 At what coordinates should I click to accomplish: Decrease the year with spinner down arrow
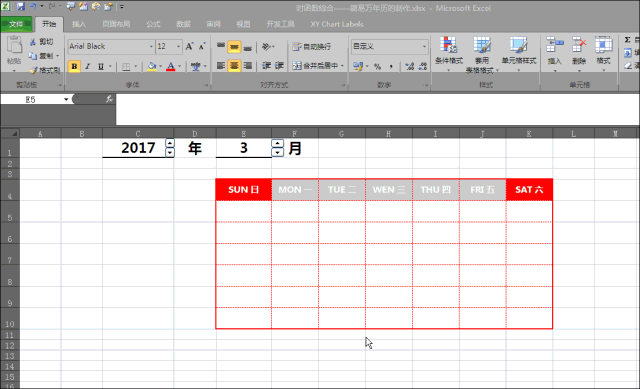pyautogui.click(x=170, y=152)
